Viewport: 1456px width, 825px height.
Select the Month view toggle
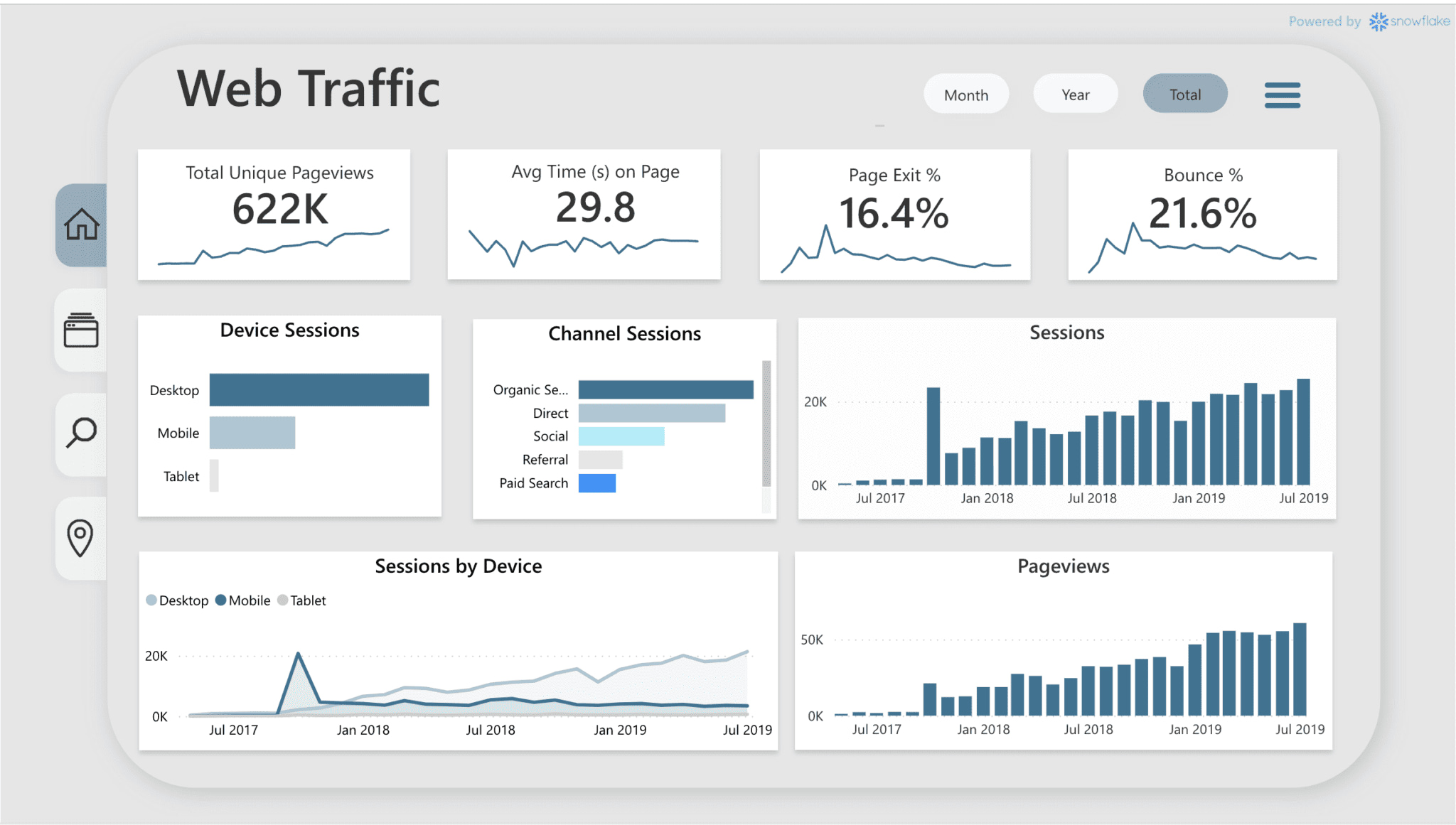(x=966, y=95)
